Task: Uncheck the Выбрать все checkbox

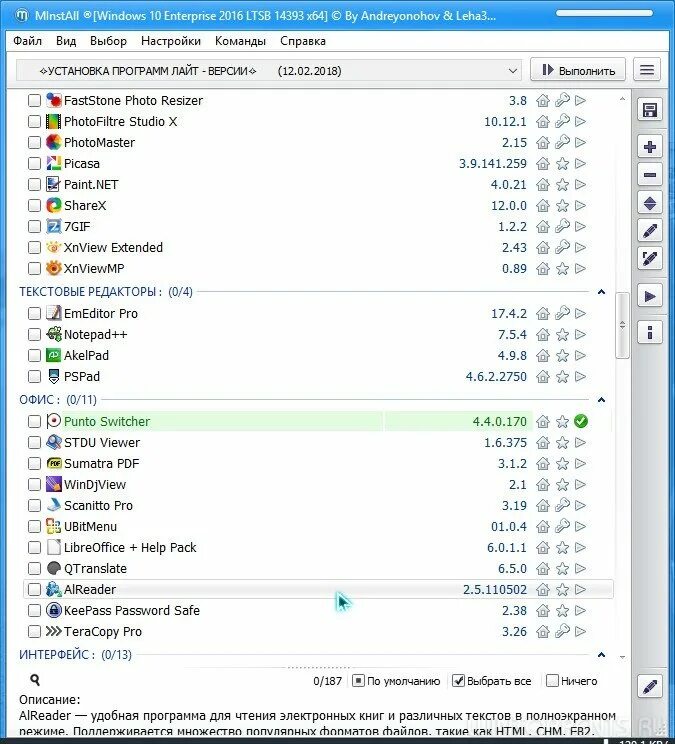Action: [x=458, y=681]
